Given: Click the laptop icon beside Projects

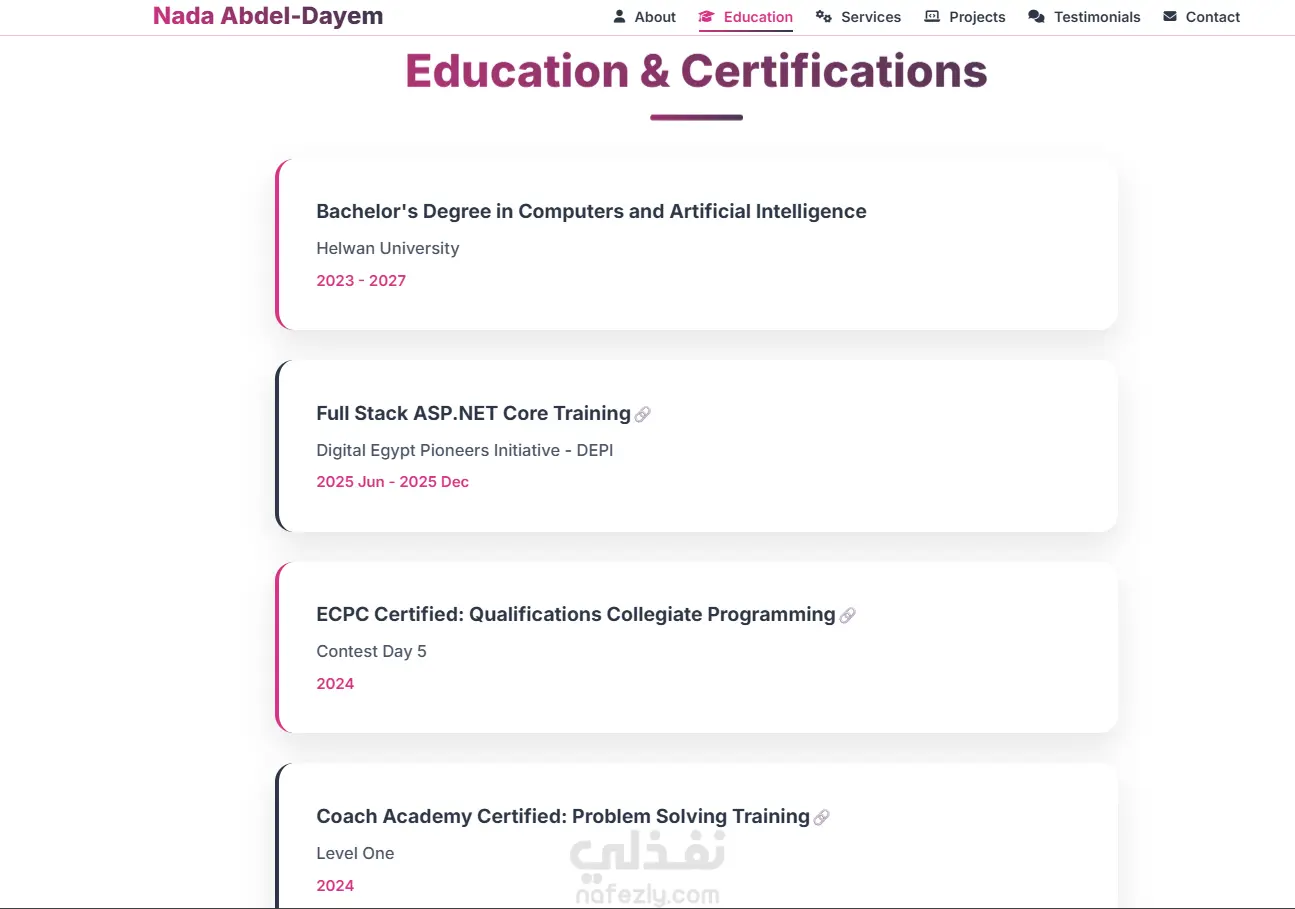Looking at the screenshot, I should pos(932,16).
